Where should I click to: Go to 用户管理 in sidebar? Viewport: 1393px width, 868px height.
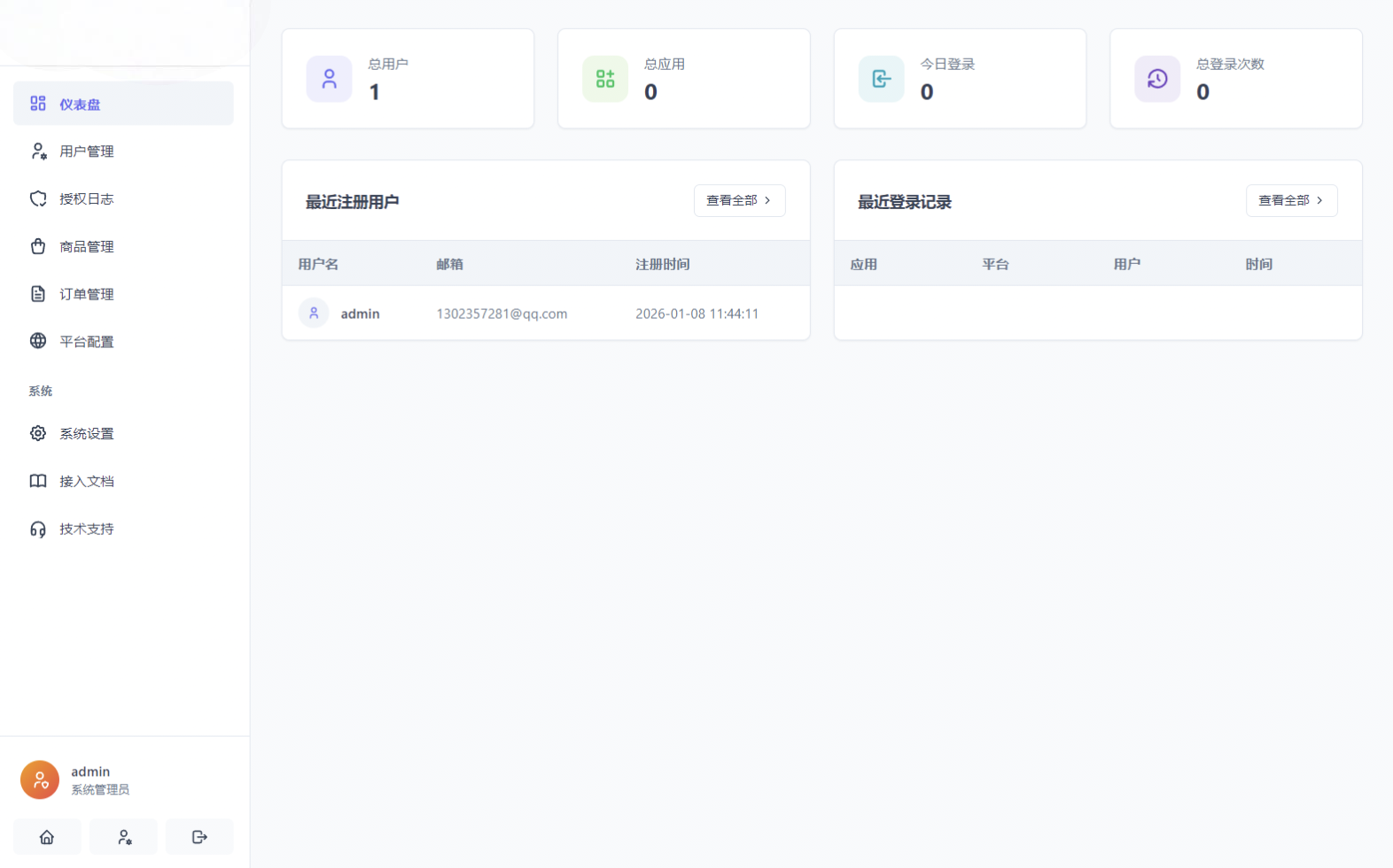[x=123, y=151]
